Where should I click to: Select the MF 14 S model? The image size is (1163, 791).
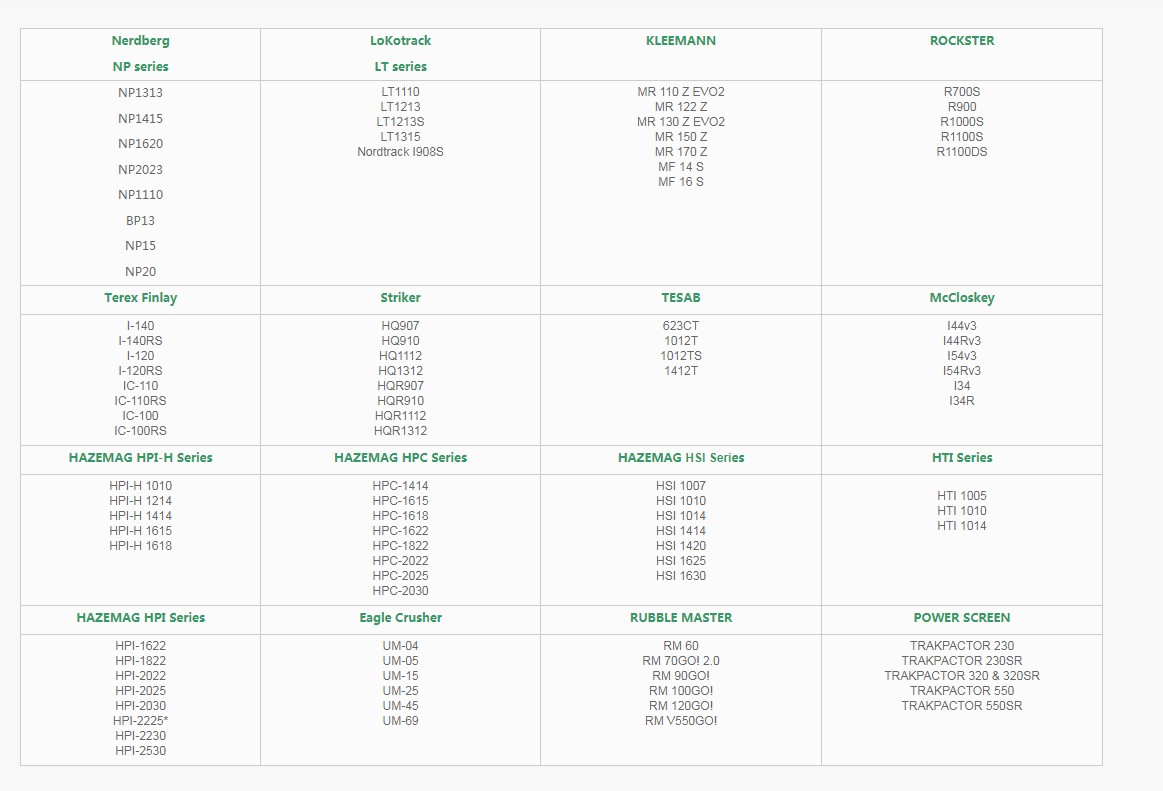pyautogui.click(x=681, y=167)
